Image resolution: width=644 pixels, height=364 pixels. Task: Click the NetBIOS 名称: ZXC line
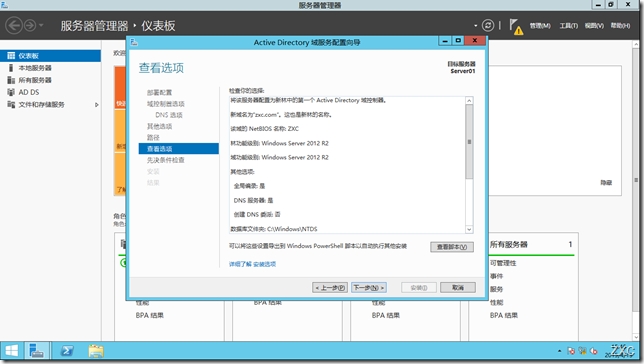264,129
